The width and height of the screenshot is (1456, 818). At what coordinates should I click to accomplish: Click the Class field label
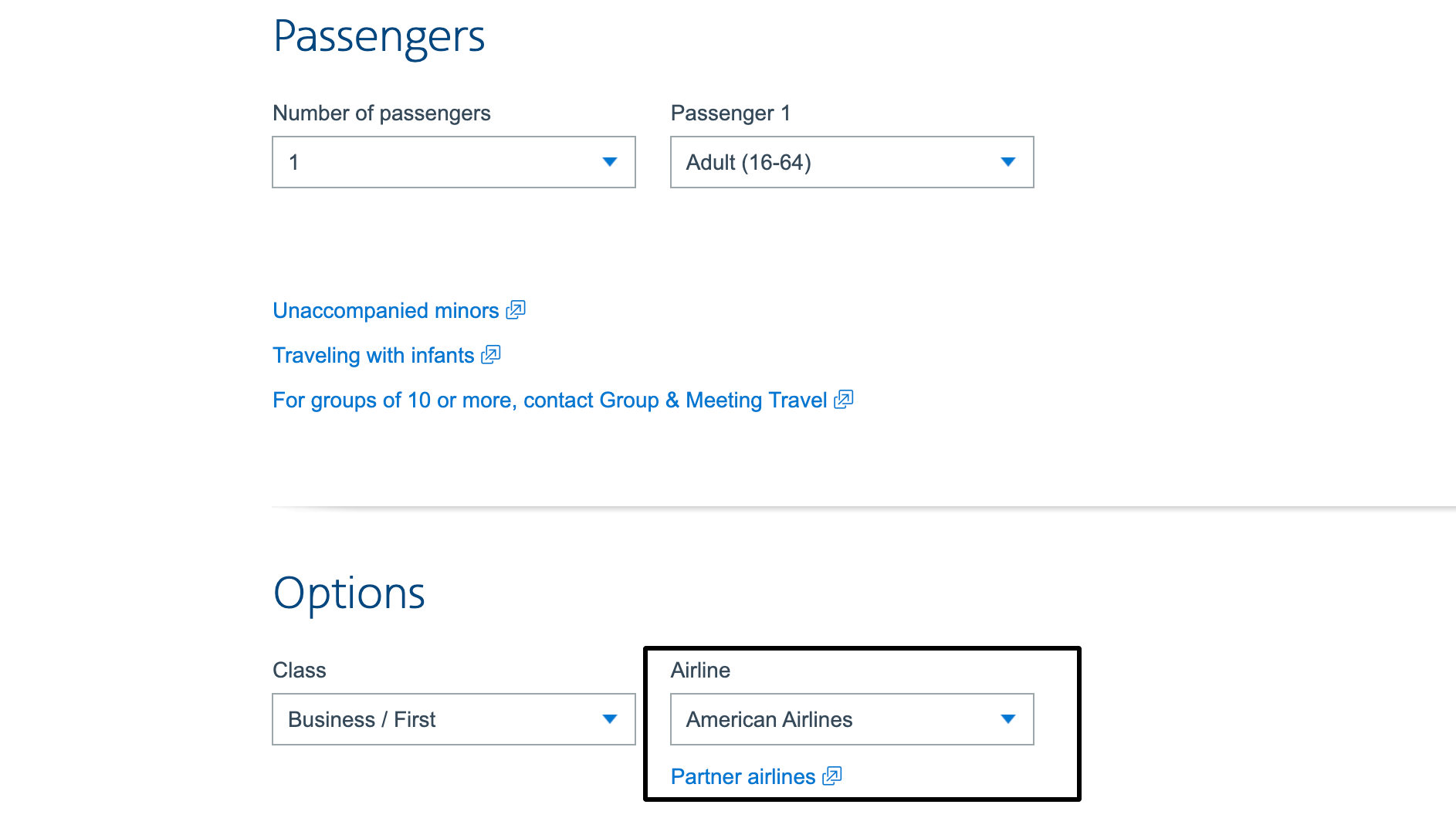pyautogui.click(x=300, y=670)
